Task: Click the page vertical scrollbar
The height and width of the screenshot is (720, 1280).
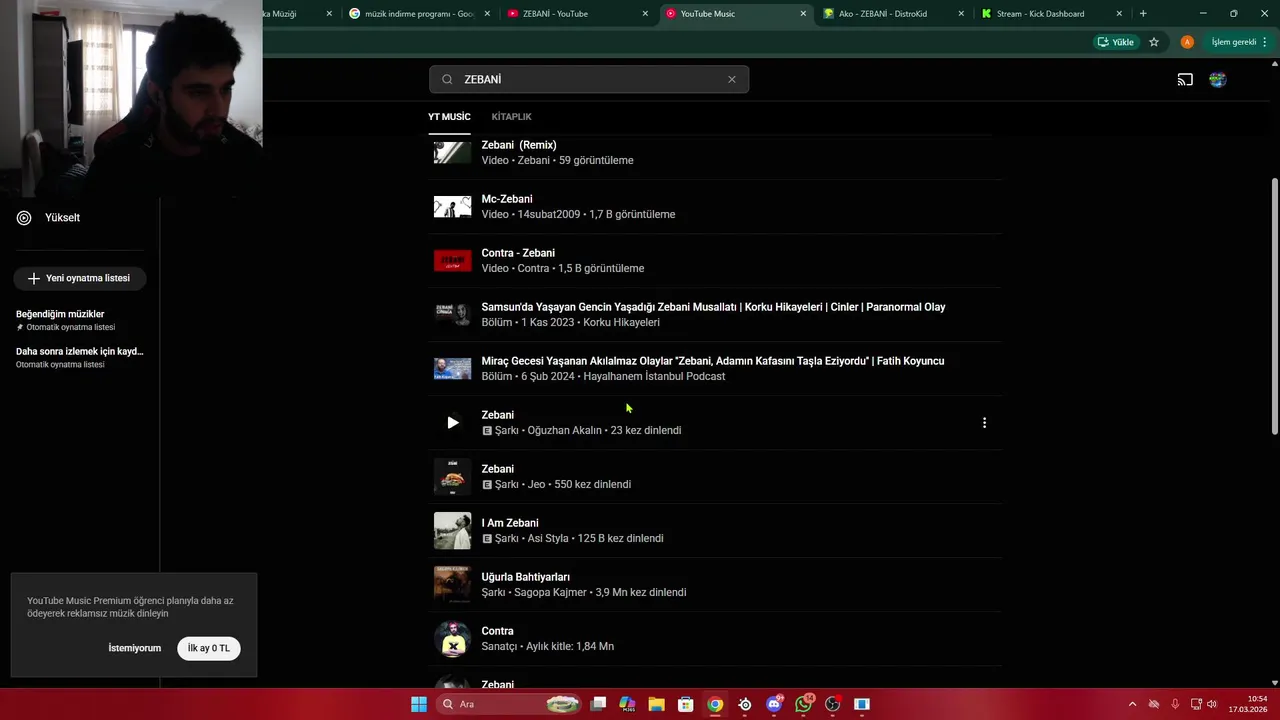Action: pos(1274,306)
